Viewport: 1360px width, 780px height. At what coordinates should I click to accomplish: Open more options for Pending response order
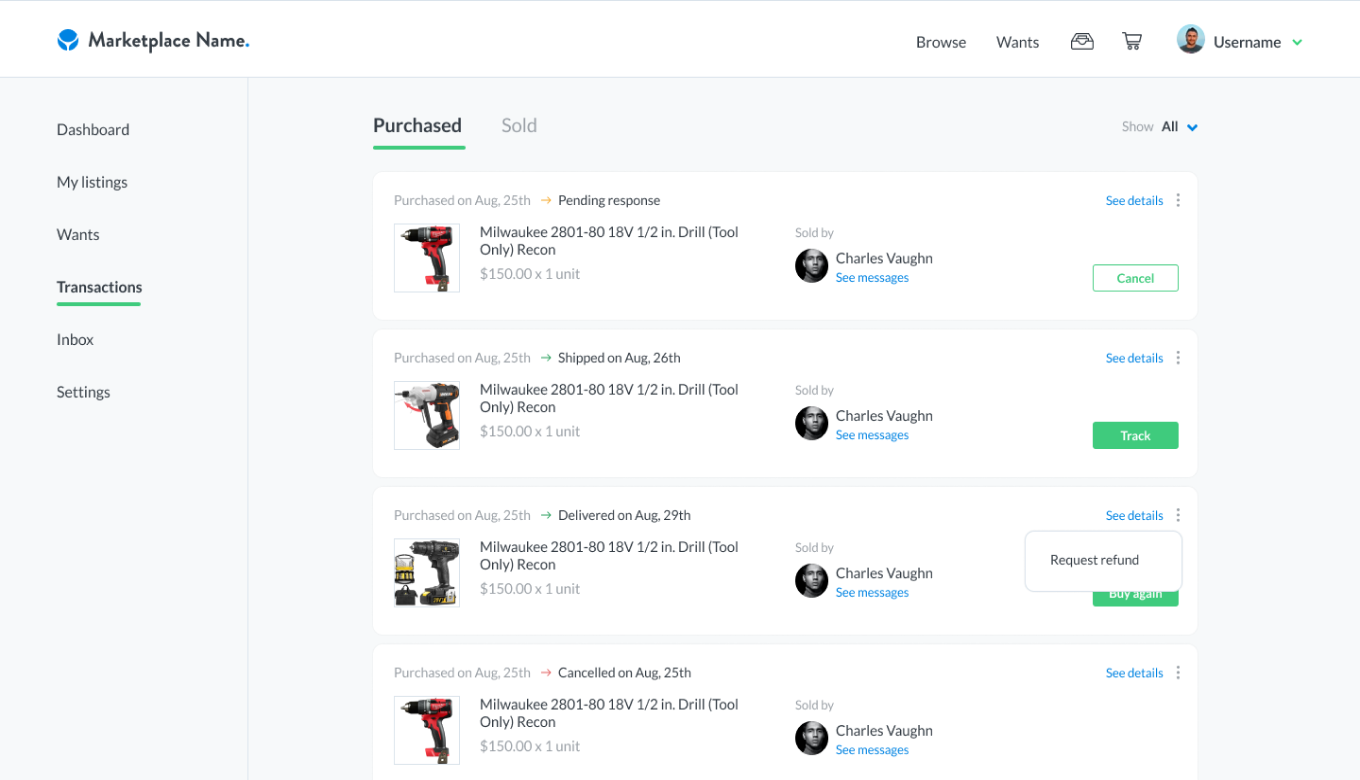pyautogui.click(x=1178, y=200)
